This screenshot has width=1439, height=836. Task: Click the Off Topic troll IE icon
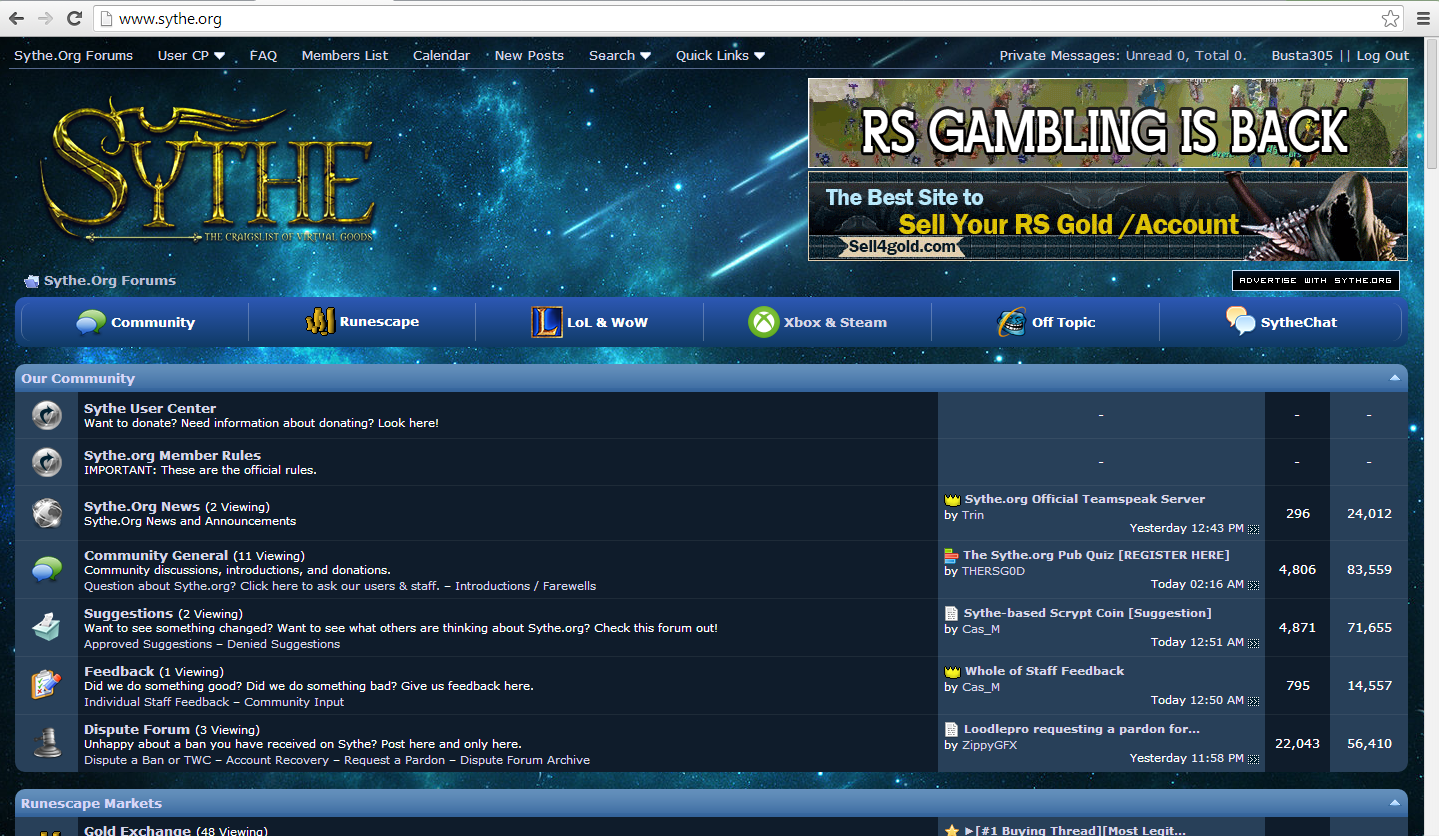point(1011,322)
